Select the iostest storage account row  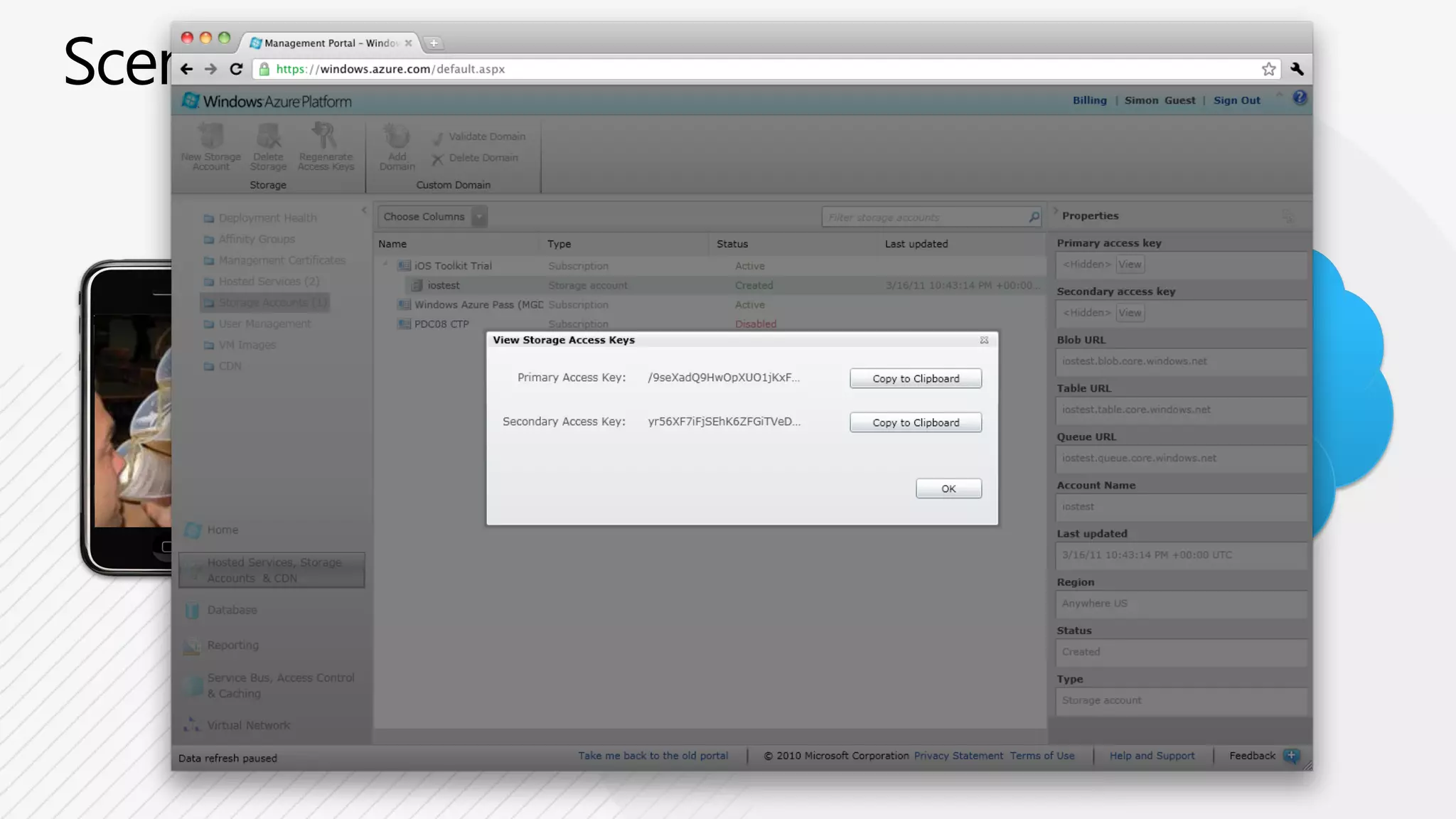point(710,285)
